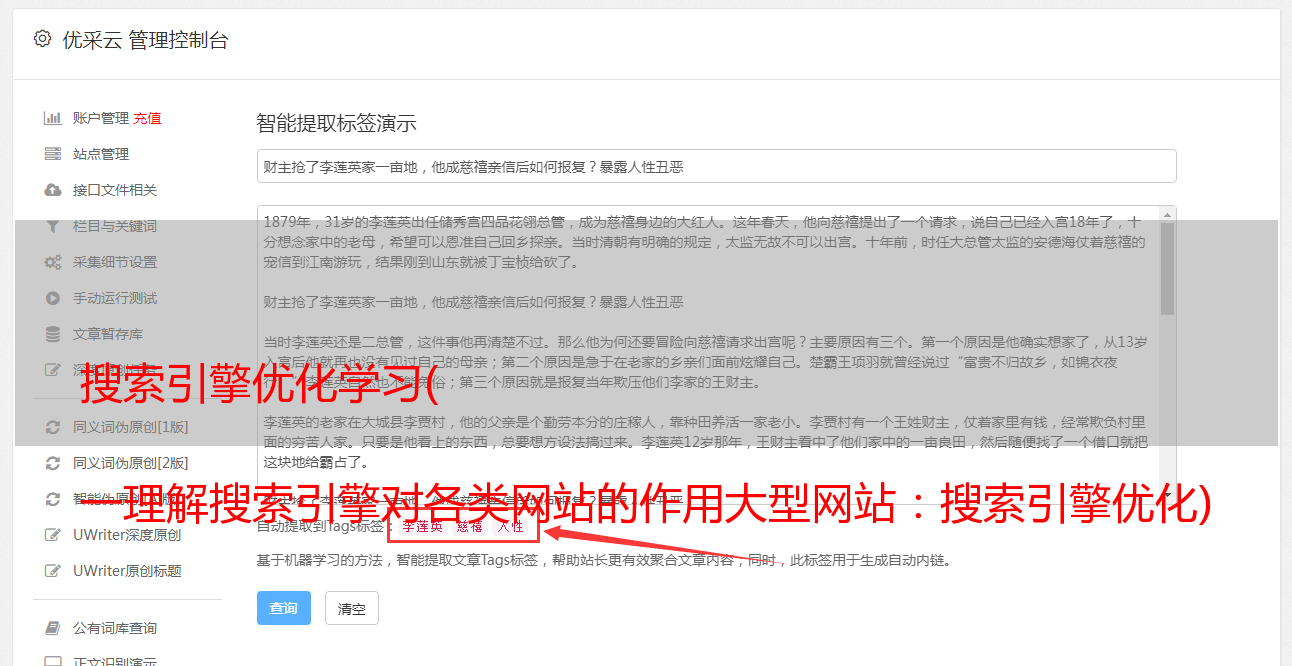The image size is (1292, 666).
Task: Open the 充值 recharge link
Action: (147, 118)
